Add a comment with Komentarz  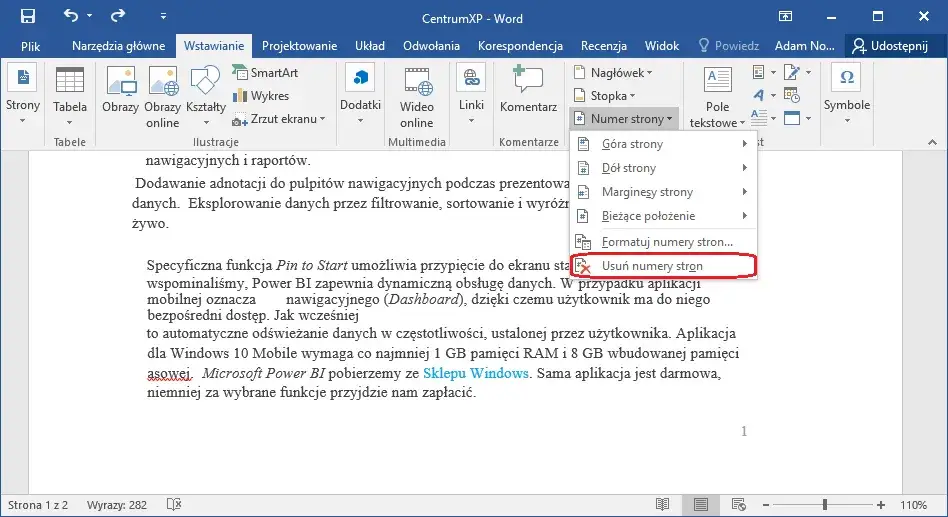coord(528,91)
